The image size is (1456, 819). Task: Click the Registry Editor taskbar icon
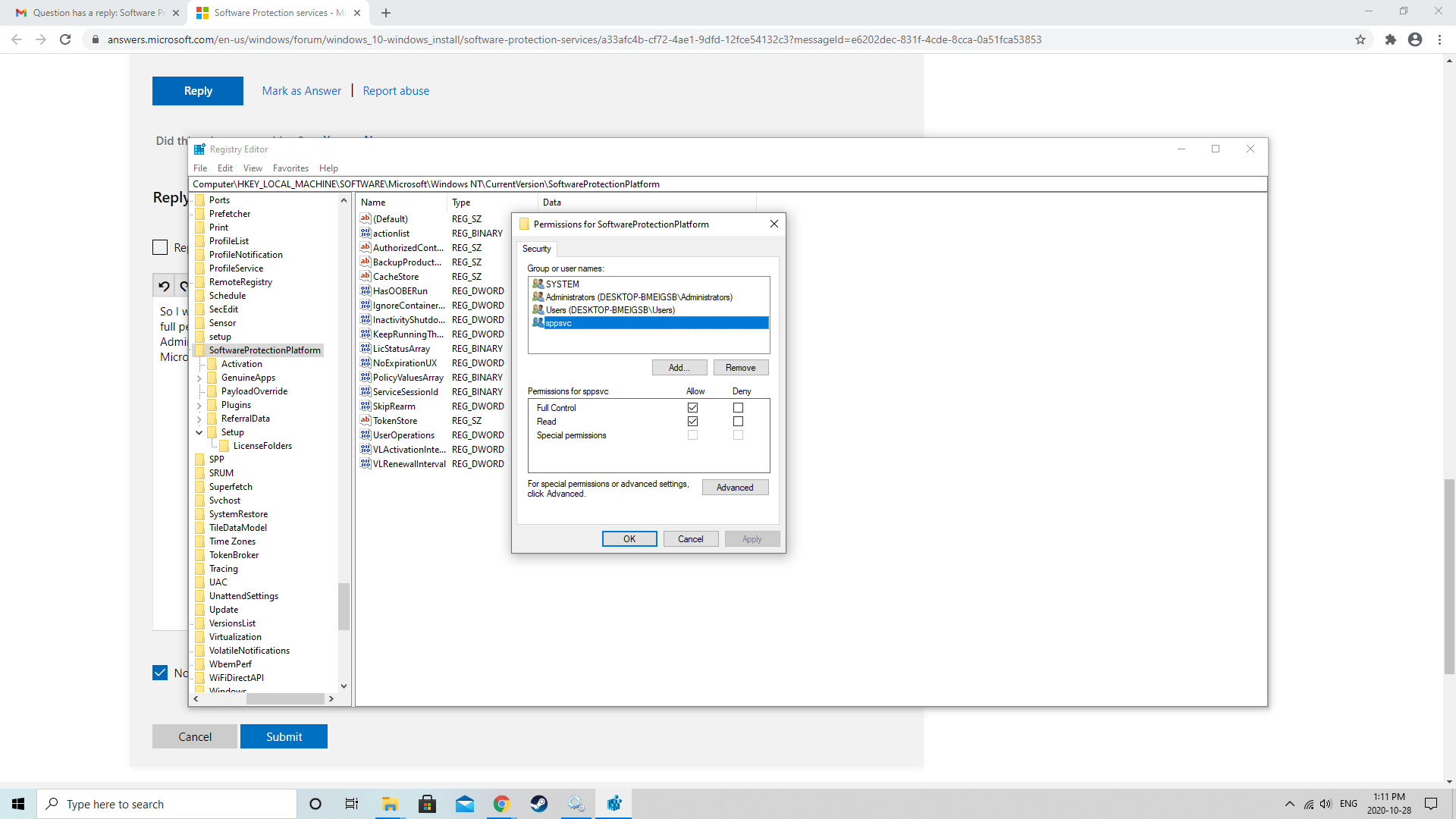613,804
